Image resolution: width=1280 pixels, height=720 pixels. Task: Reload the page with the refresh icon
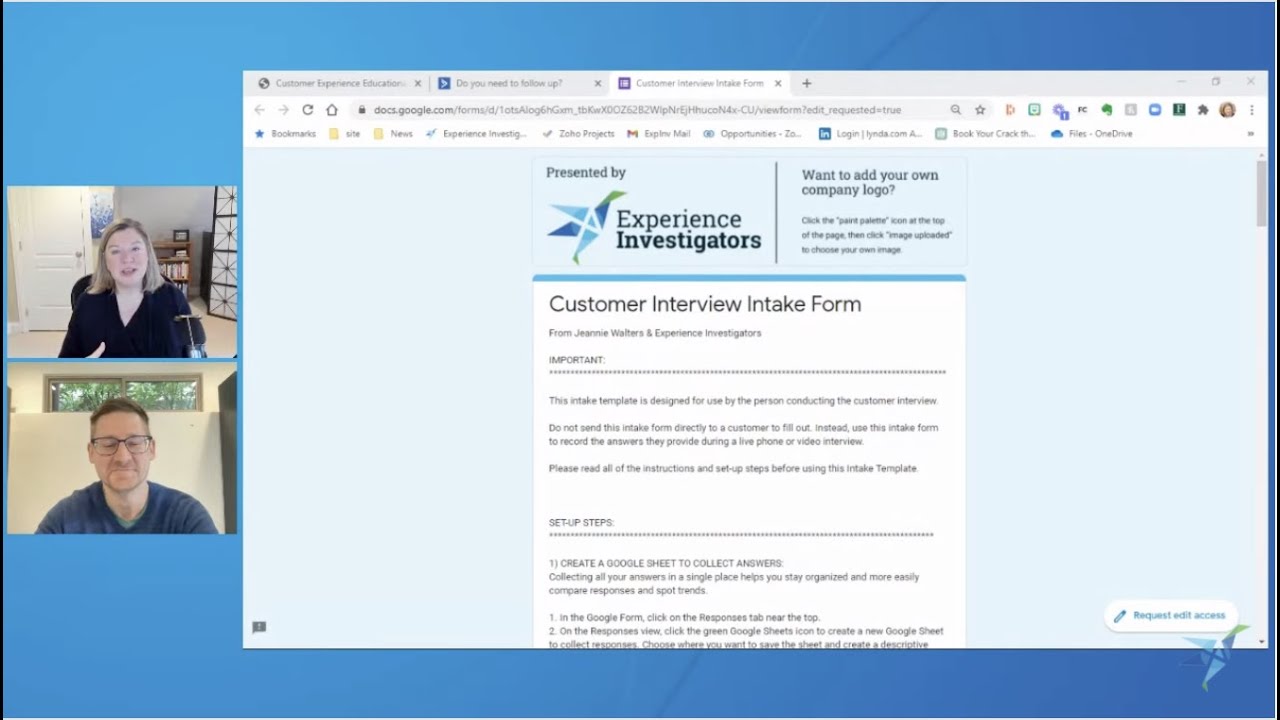point(308,110)
